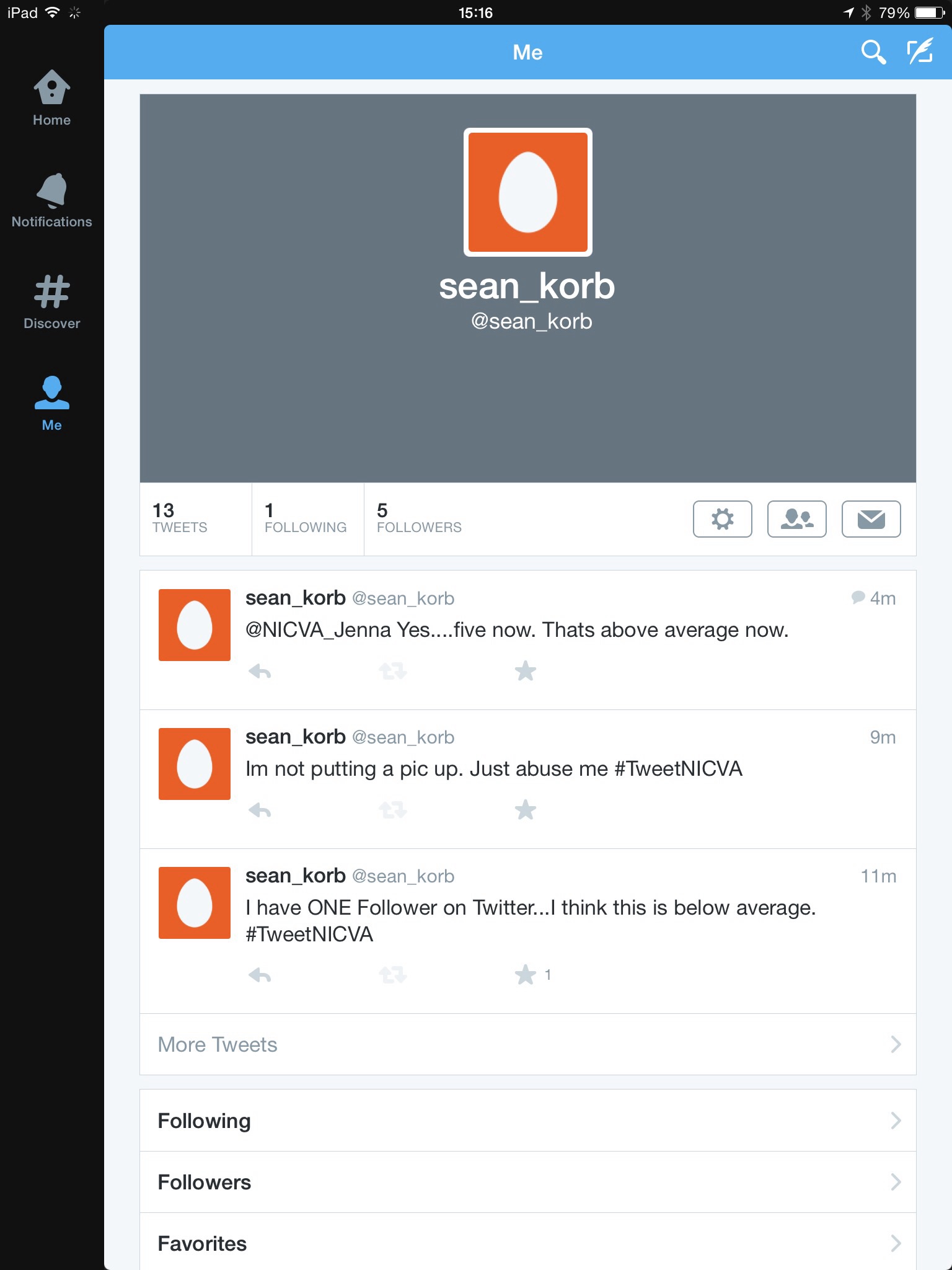Star the 'Just abuse me' tweet
Image resolution: width=952 pixels, height=1270 pixels.
click(525, 810)
